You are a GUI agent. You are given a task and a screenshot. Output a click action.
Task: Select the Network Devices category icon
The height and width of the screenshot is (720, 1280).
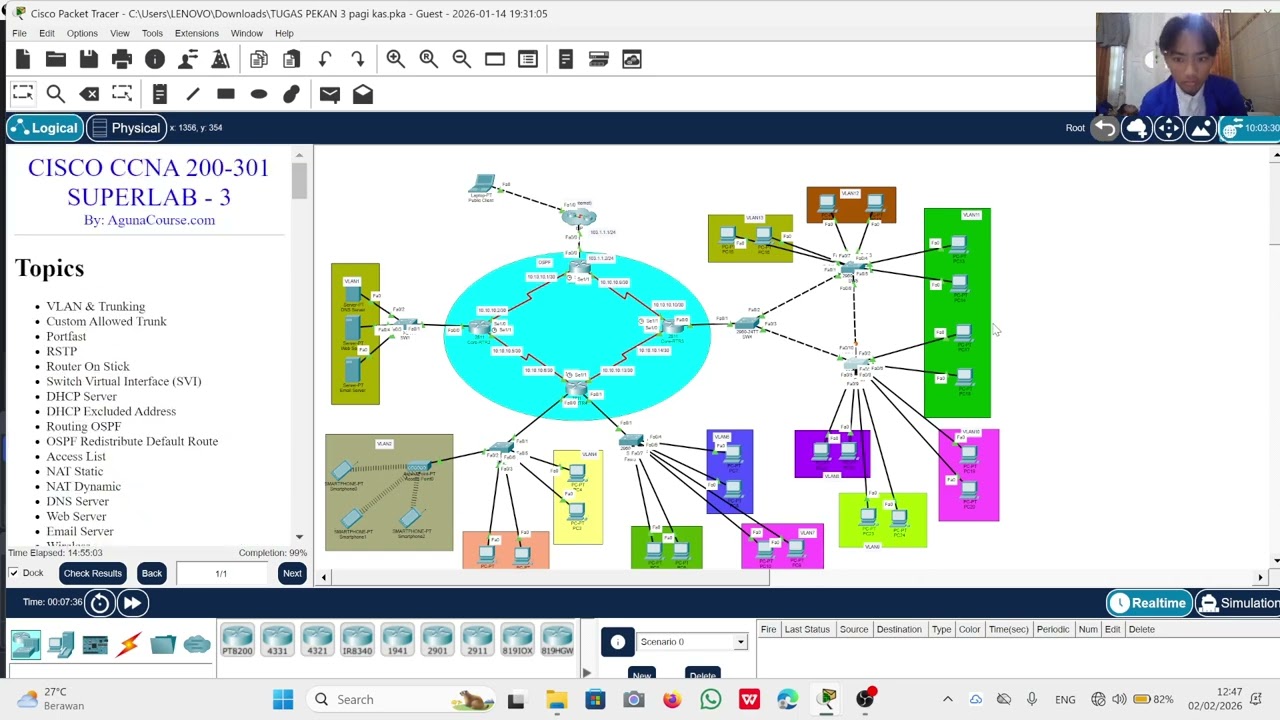click(26, 645)
